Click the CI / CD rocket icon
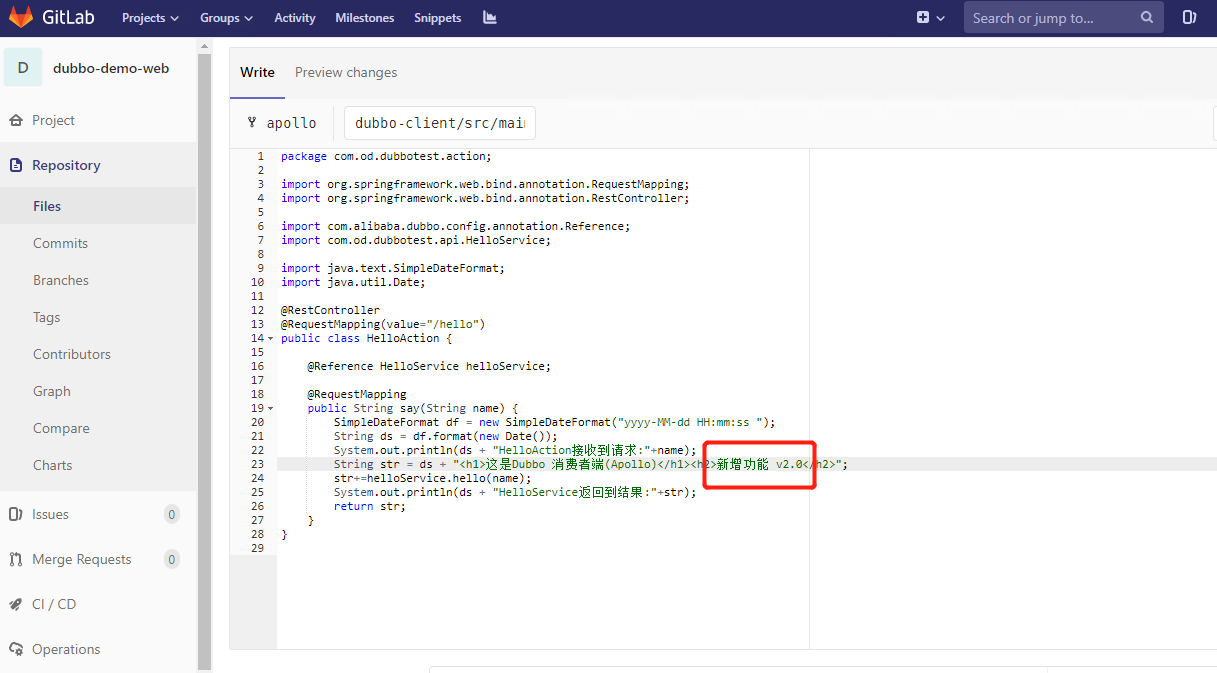This screenshot has height=673, width=1217. (16, 604)
